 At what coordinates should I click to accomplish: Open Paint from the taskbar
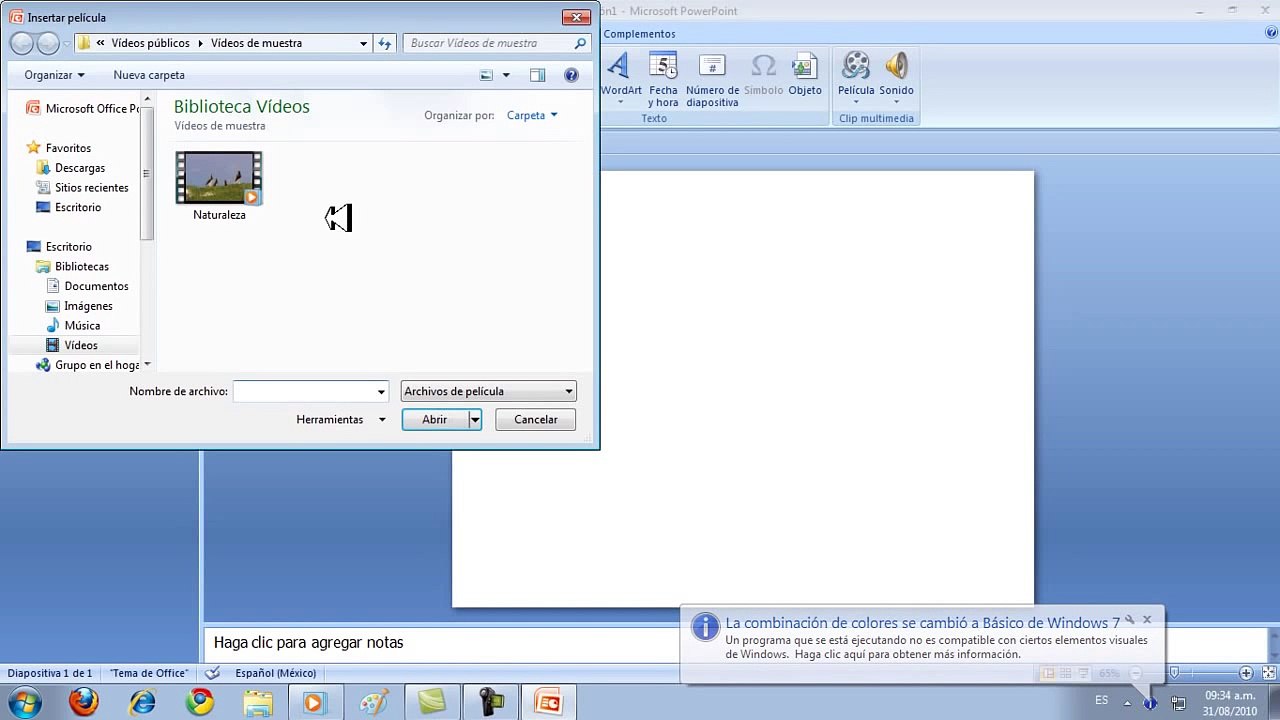tap(373, 703)
